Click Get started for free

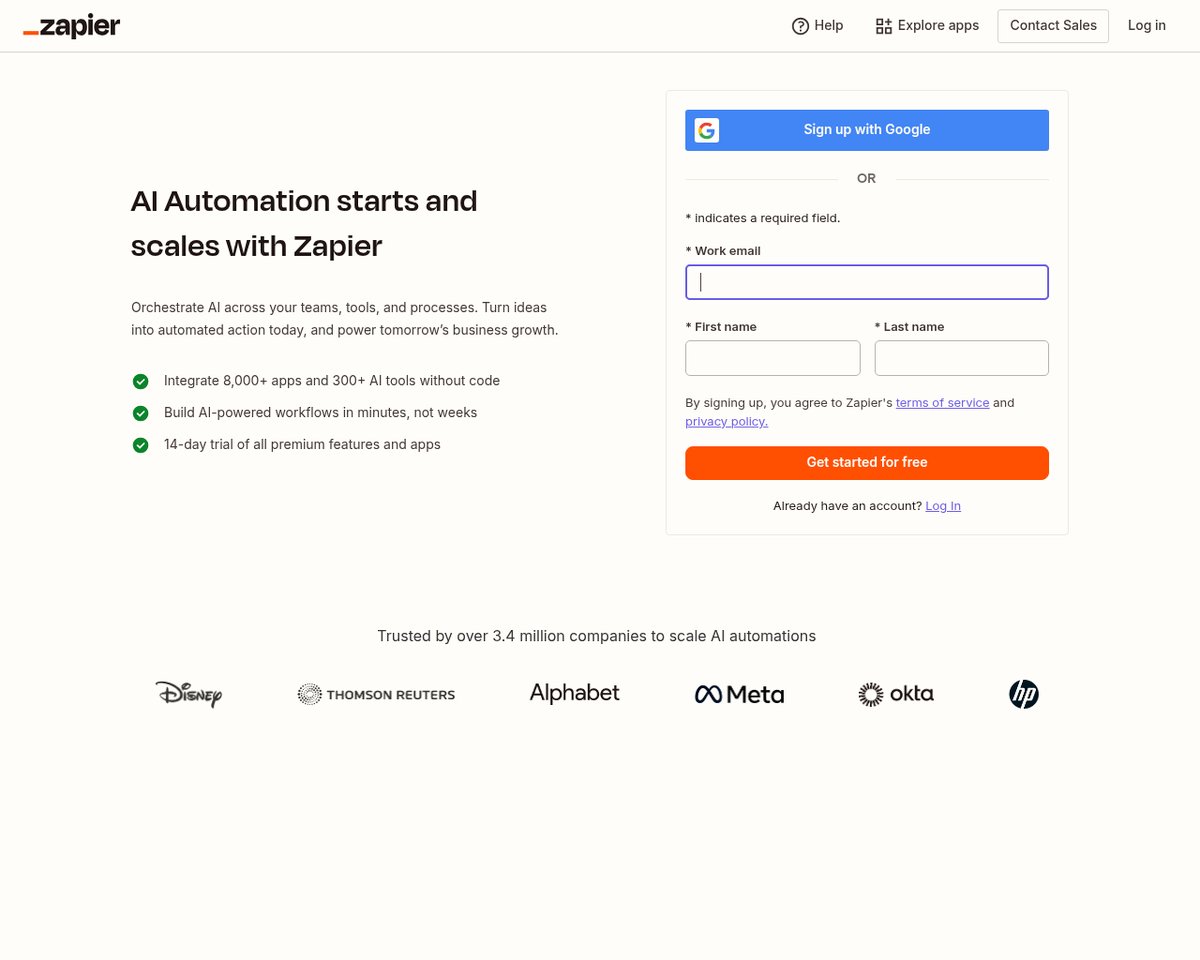[x=867, y=463]
